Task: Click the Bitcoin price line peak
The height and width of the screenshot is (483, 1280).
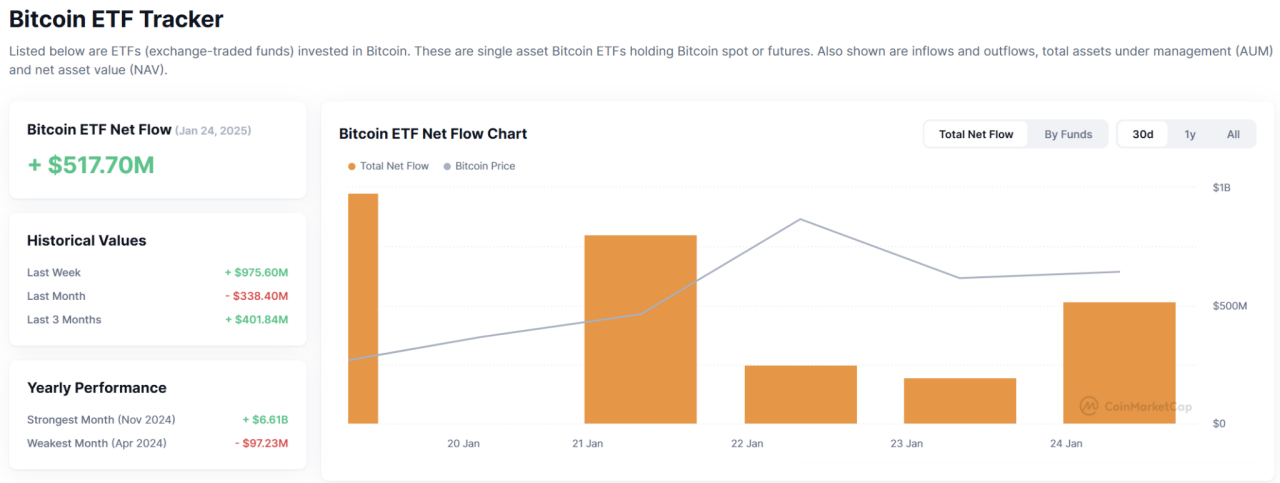Action: pos(800,219)
